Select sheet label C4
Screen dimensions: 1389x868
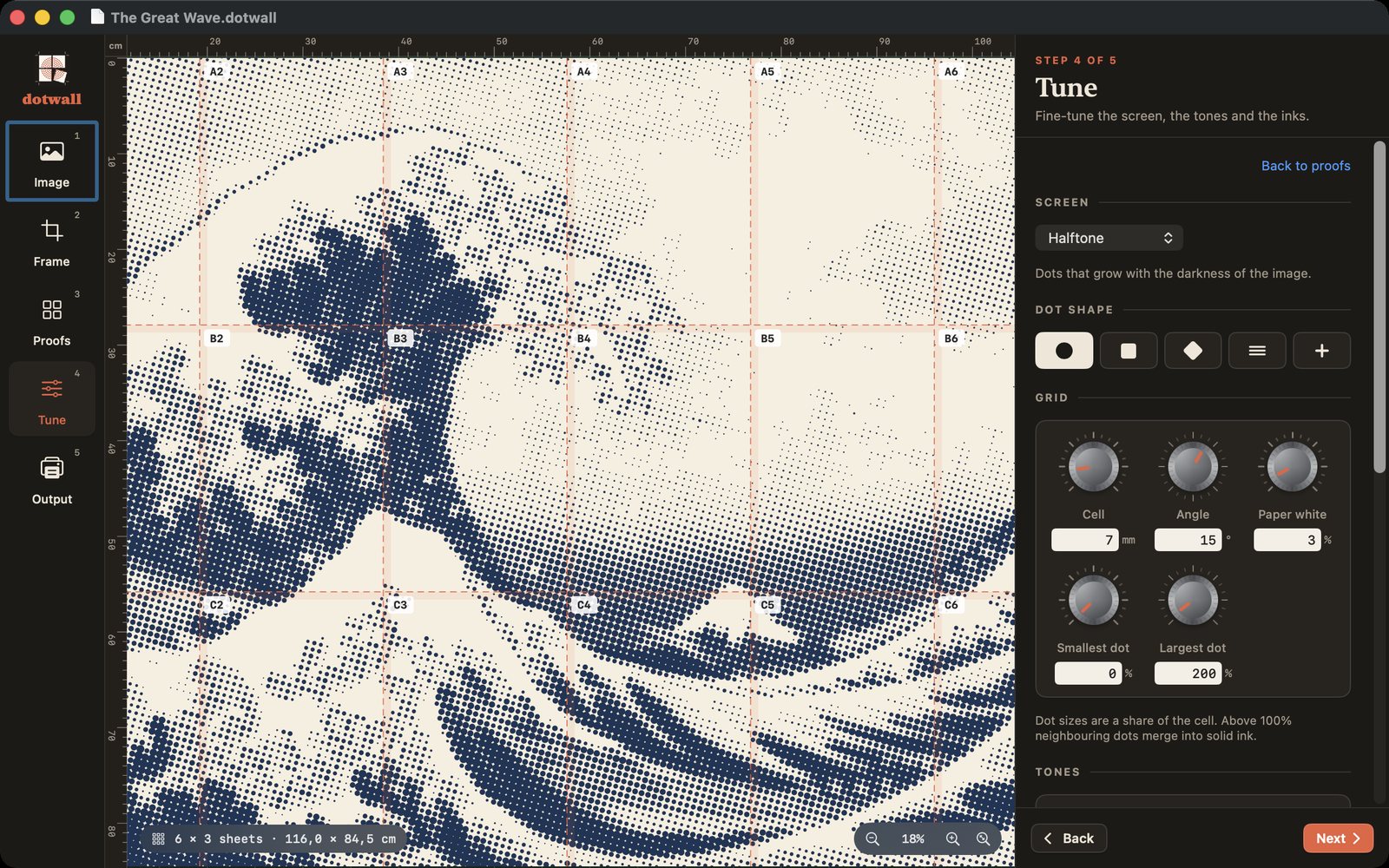583,605
